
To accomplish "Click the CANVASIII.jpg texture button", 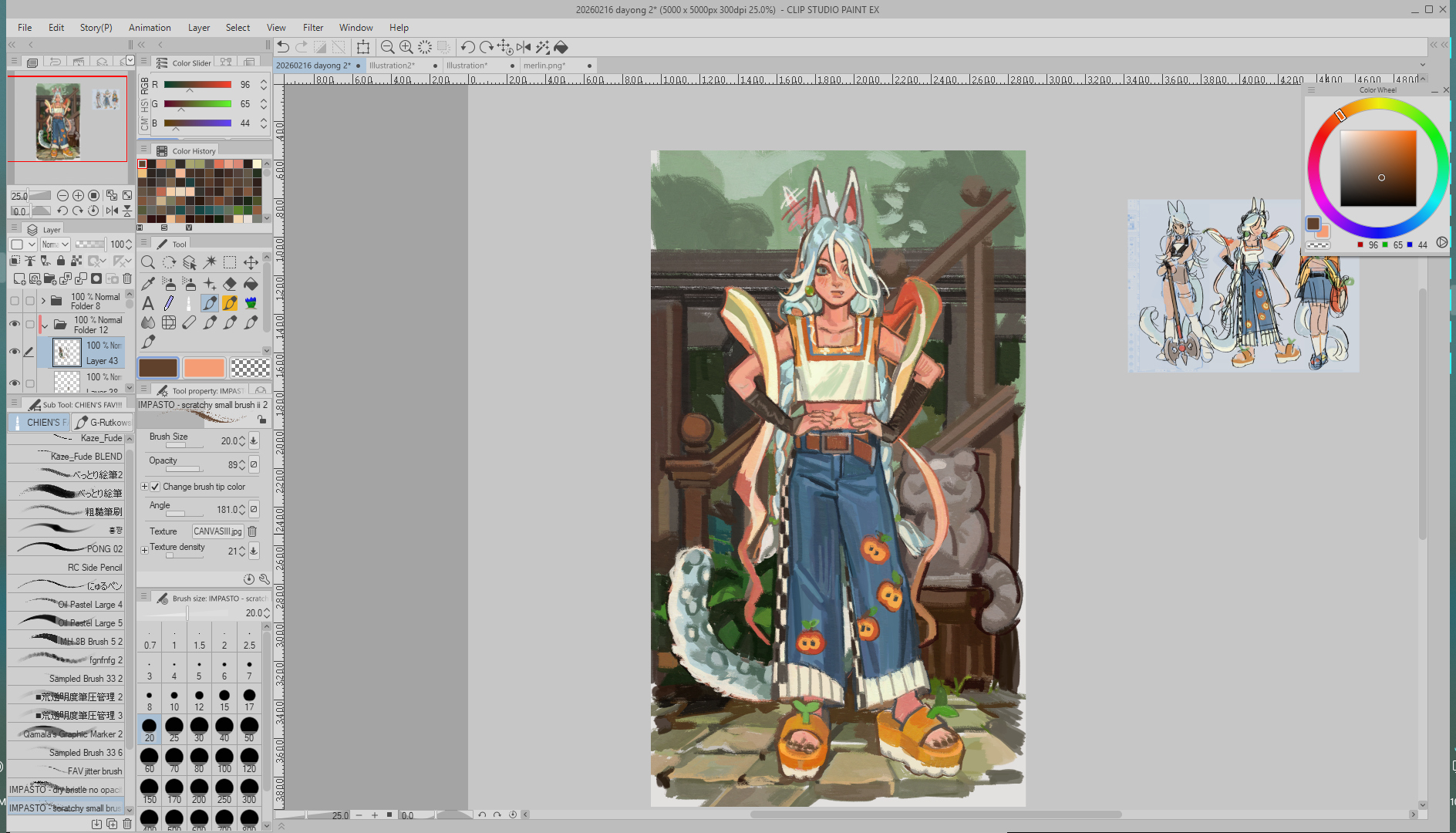I will click(217, 531).
